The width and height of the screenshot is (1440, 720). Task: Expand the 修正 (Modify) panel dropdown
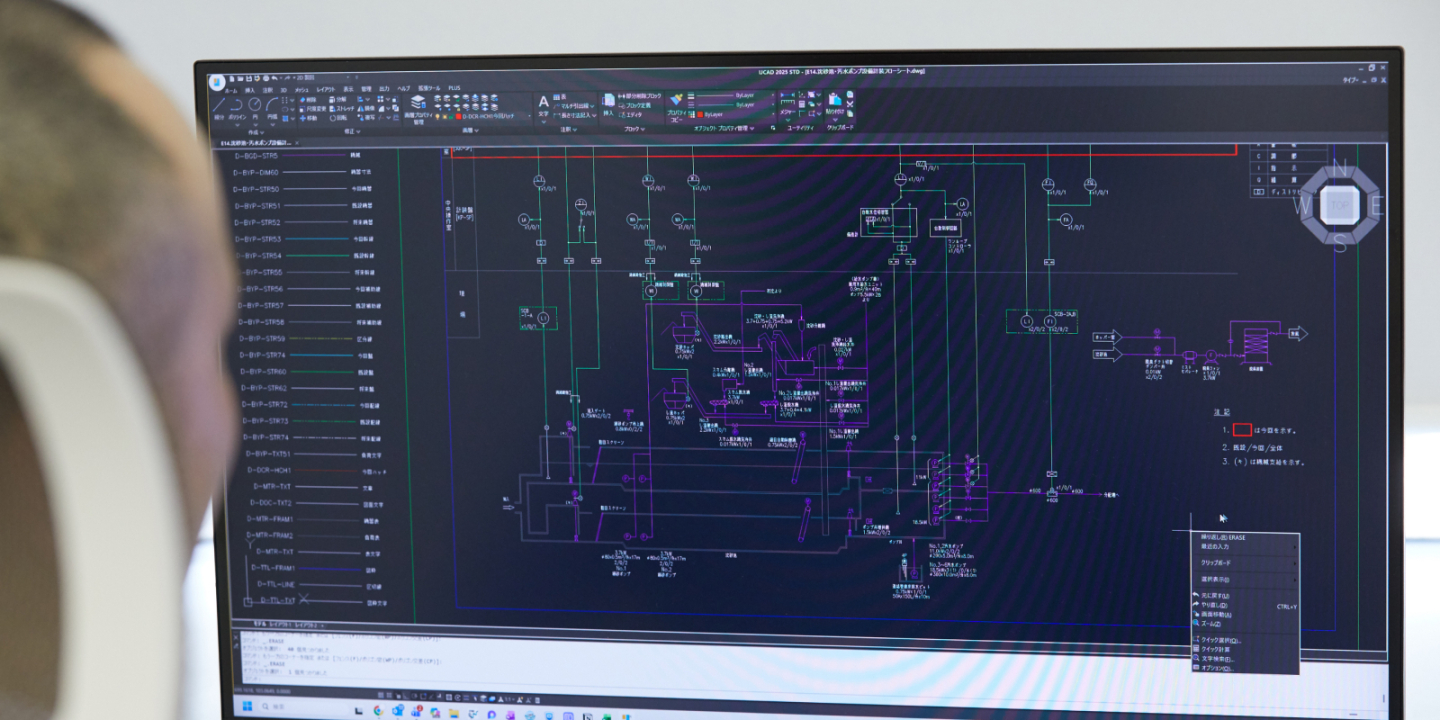coord(352,131)
